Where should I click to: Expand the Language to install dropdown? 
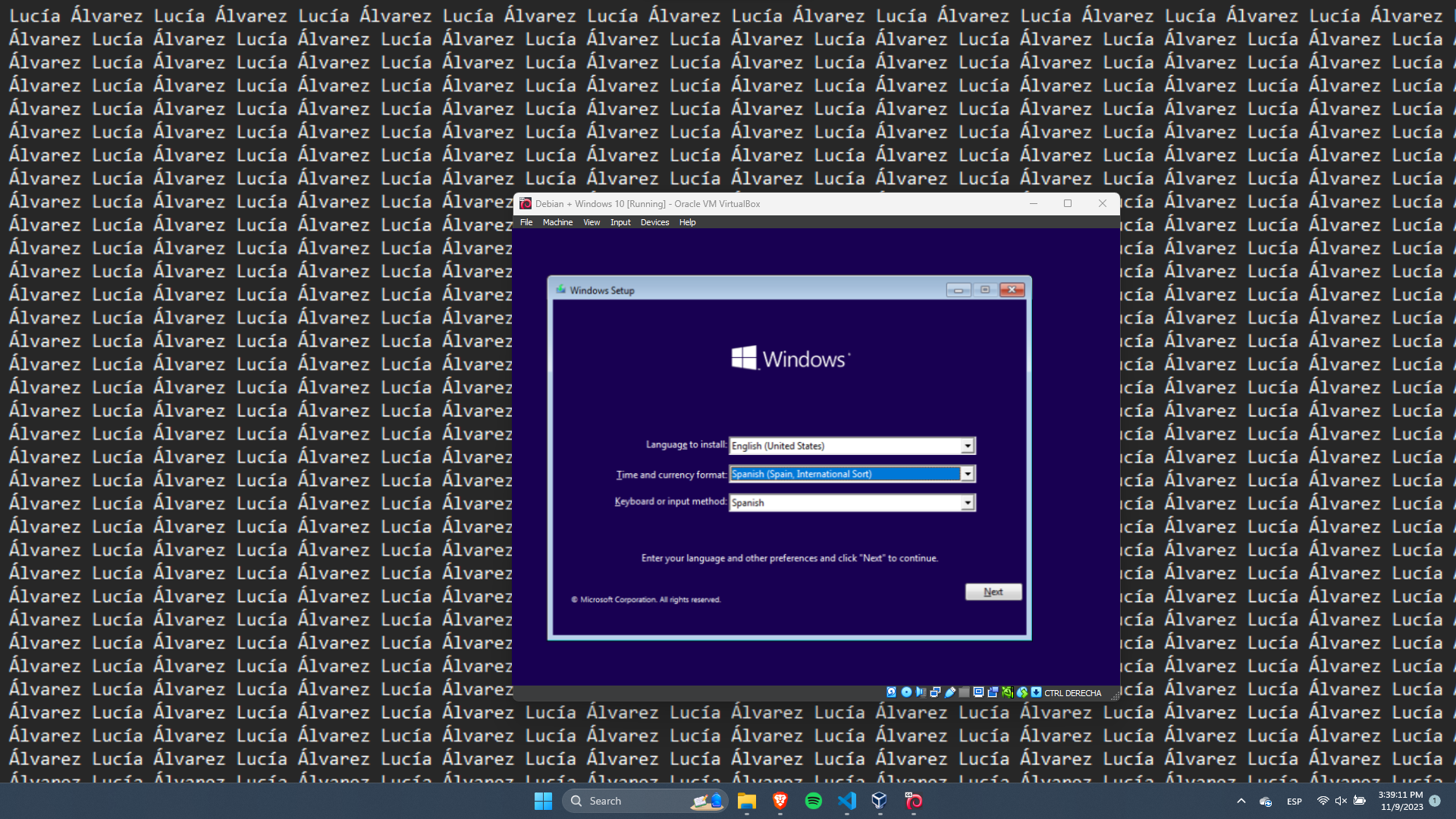coord(968,446)
